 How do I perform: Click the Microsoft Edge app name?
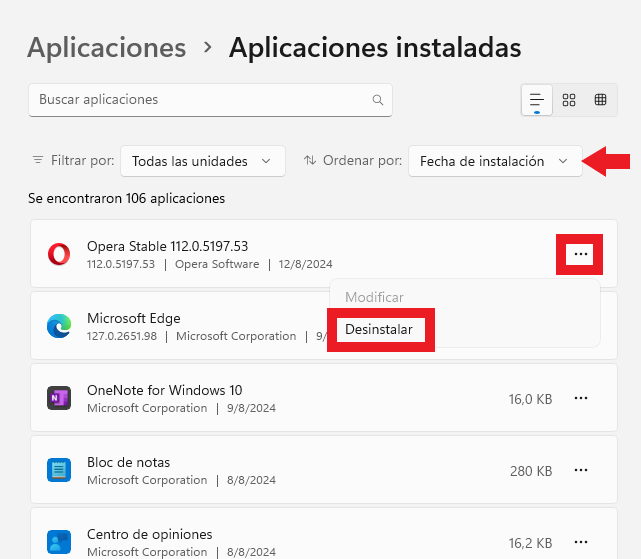pyautogui.click(x=134, y=318)
